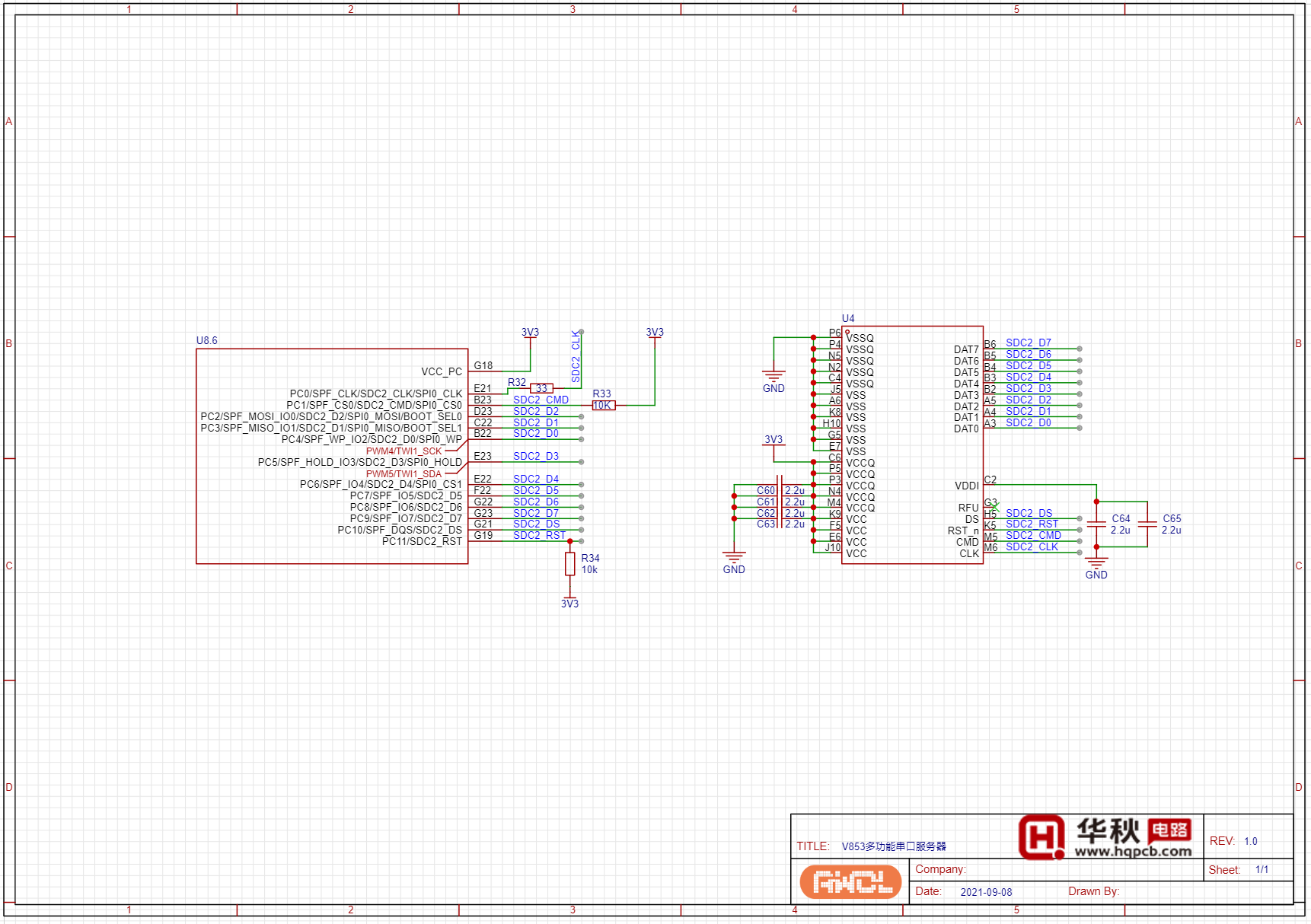This screenshot has width=1311, height=924.
Task: Click the green no-connect X on pin G3
Action: click(x=994, y=506)
